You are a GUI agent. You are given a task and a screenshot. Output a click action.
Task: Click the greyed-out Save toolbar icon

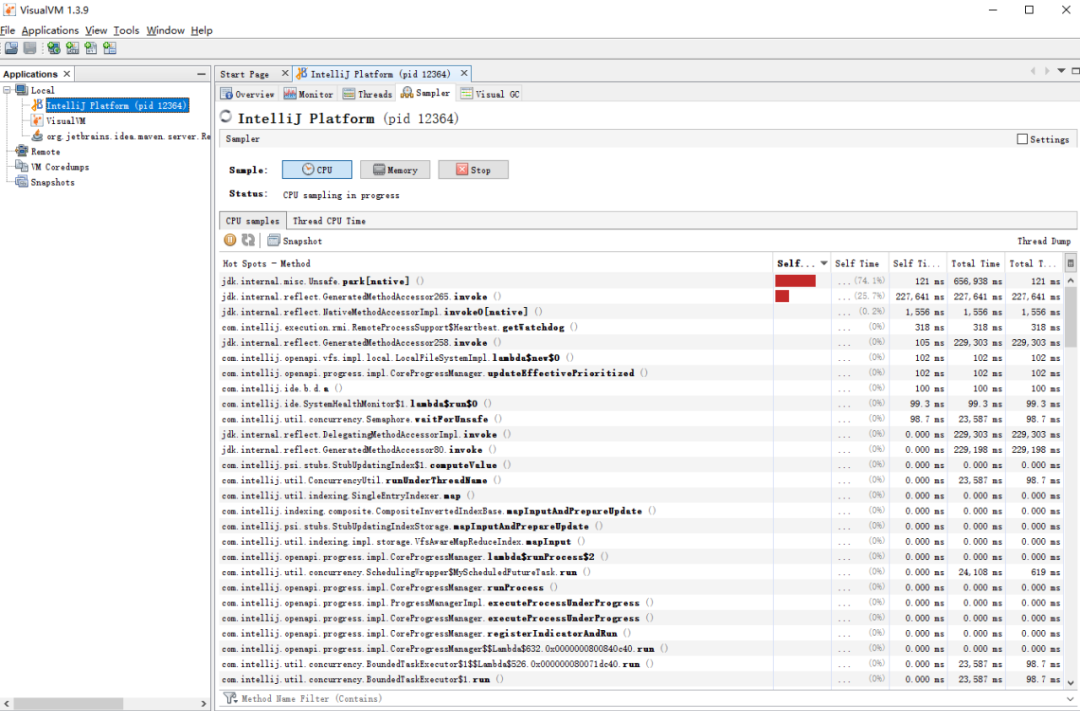pos(30,48)
